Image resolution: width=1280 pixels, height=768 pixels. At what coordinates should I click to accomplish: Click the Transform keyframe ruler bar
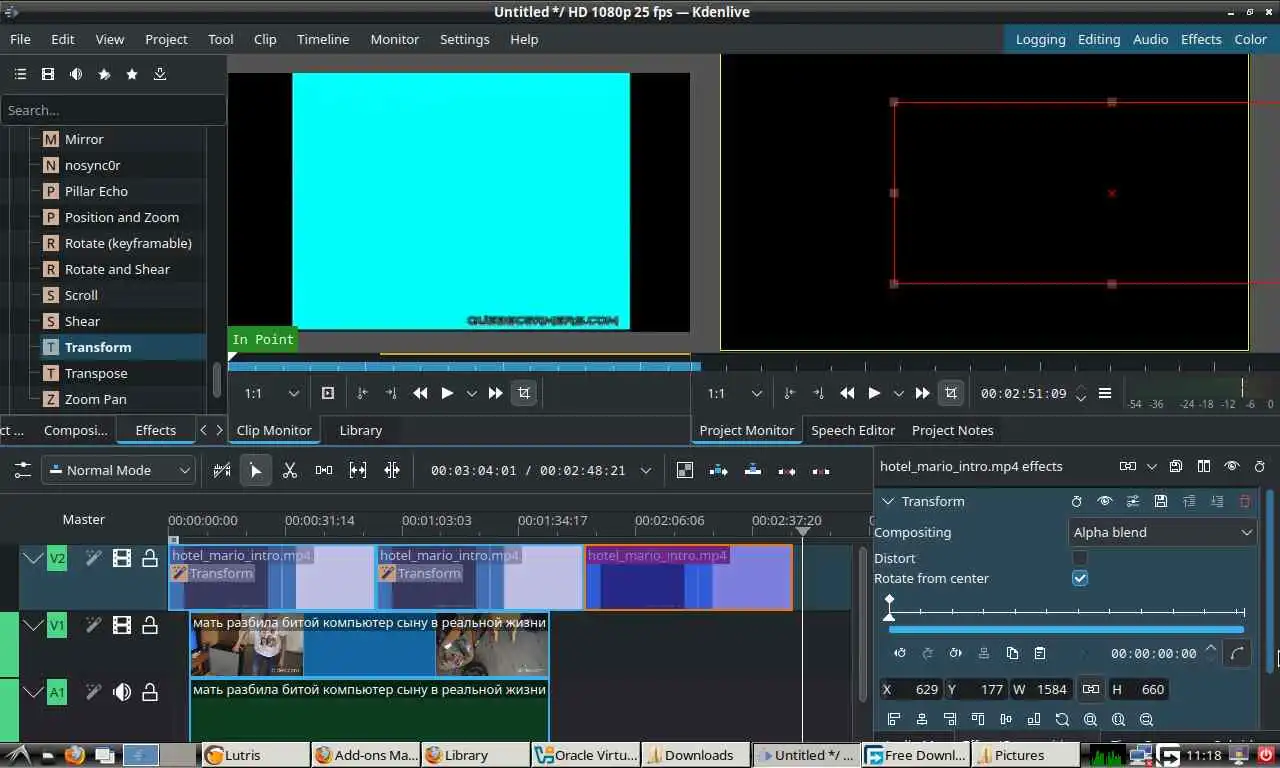tap(1066, 611)
